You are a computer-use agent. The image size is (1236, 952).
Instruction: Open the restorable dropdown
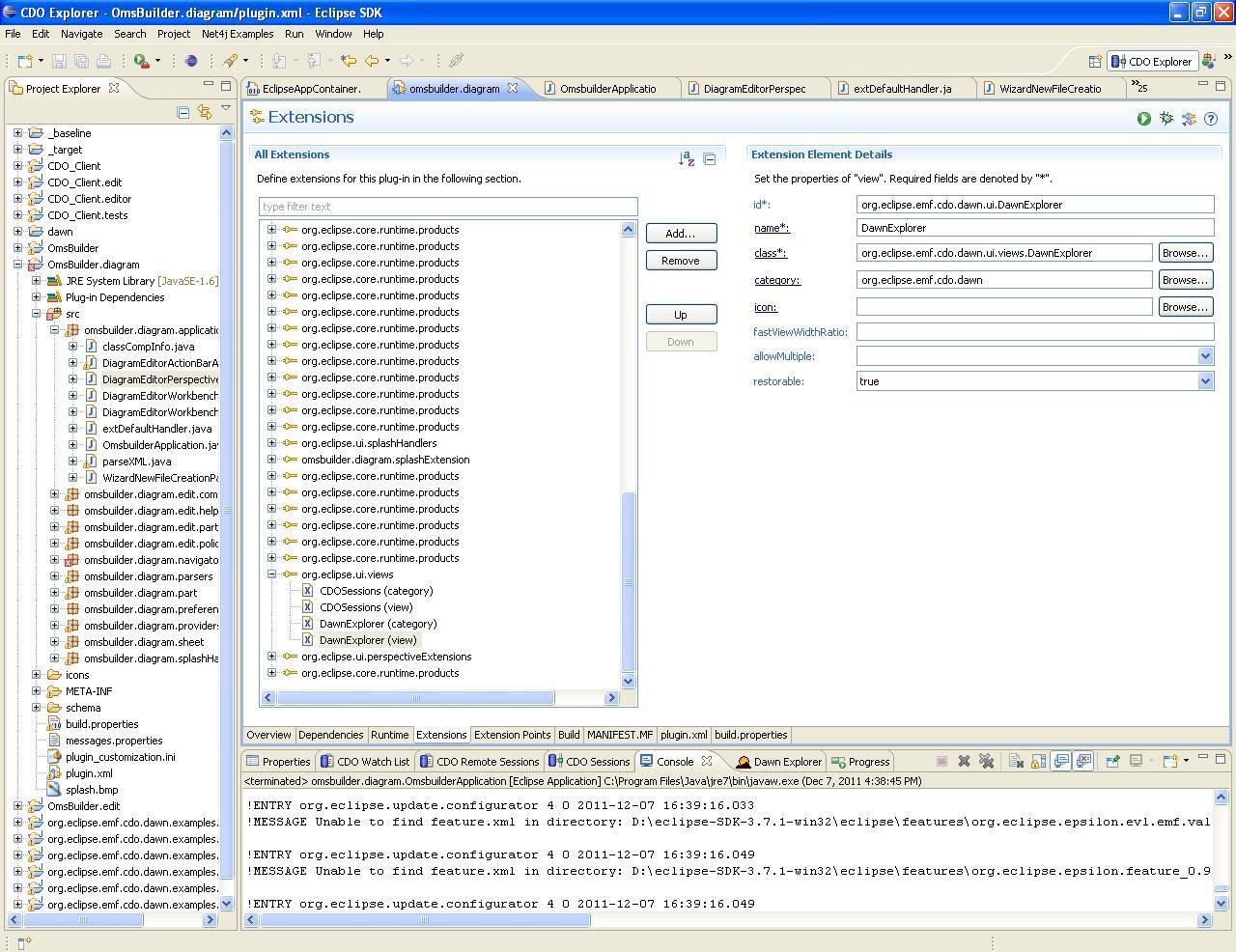1205,381
